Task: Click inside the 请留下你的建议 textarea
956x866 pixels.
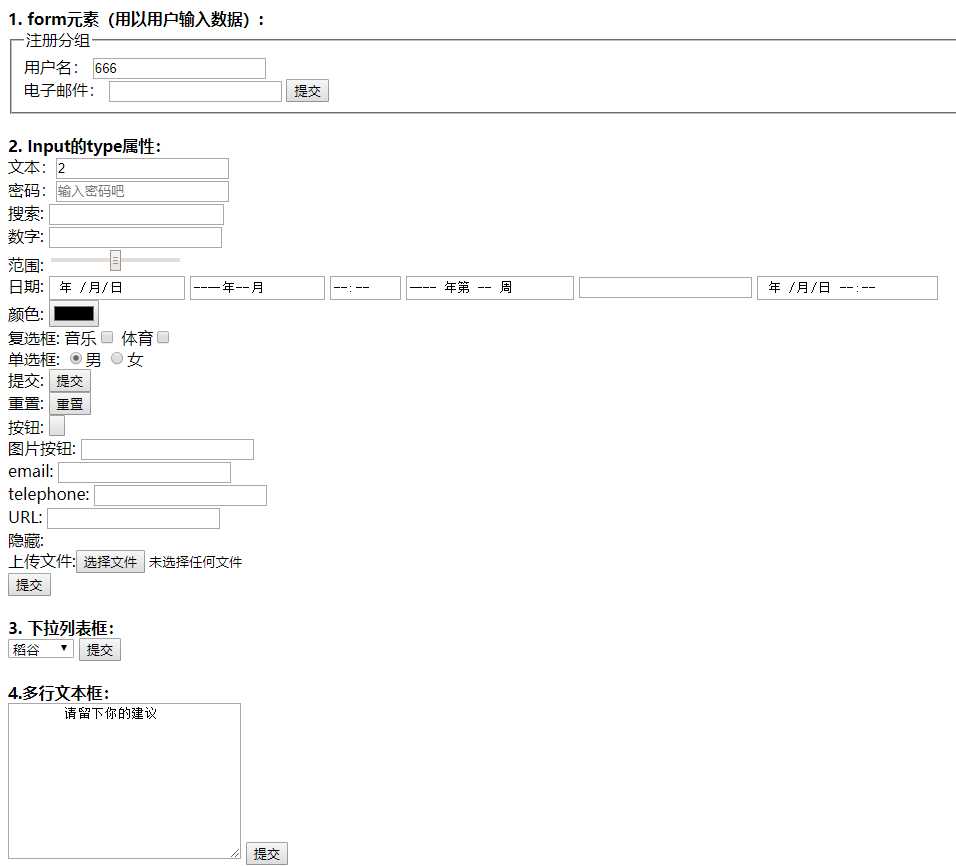Action: (124, 781)
